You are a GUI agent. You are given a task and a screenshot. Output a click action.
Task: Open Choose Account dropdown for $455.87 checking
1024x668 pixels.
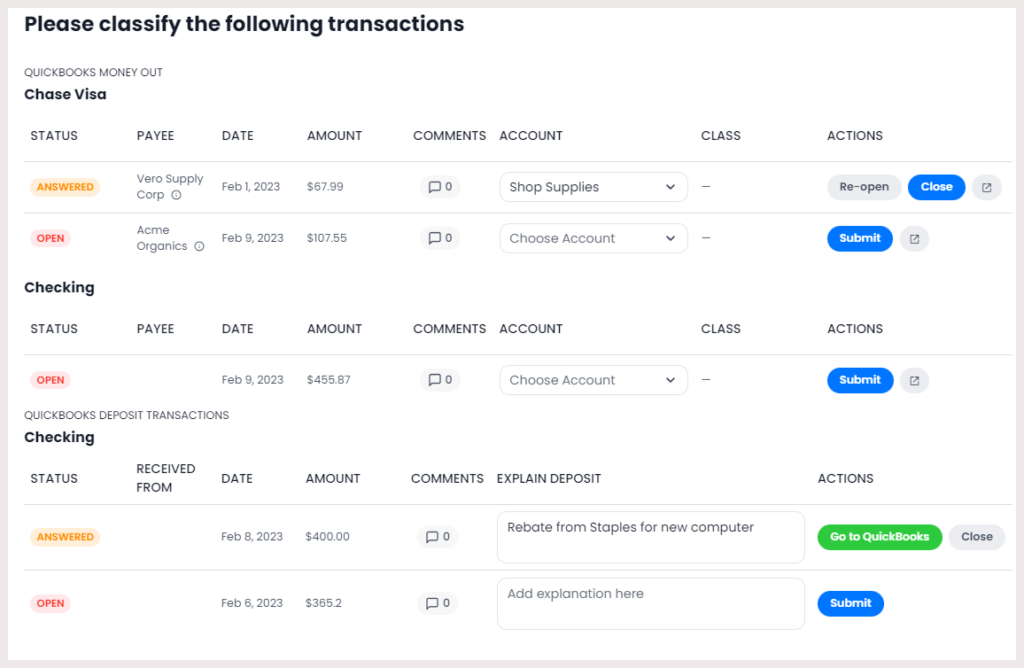pos(593,380)
